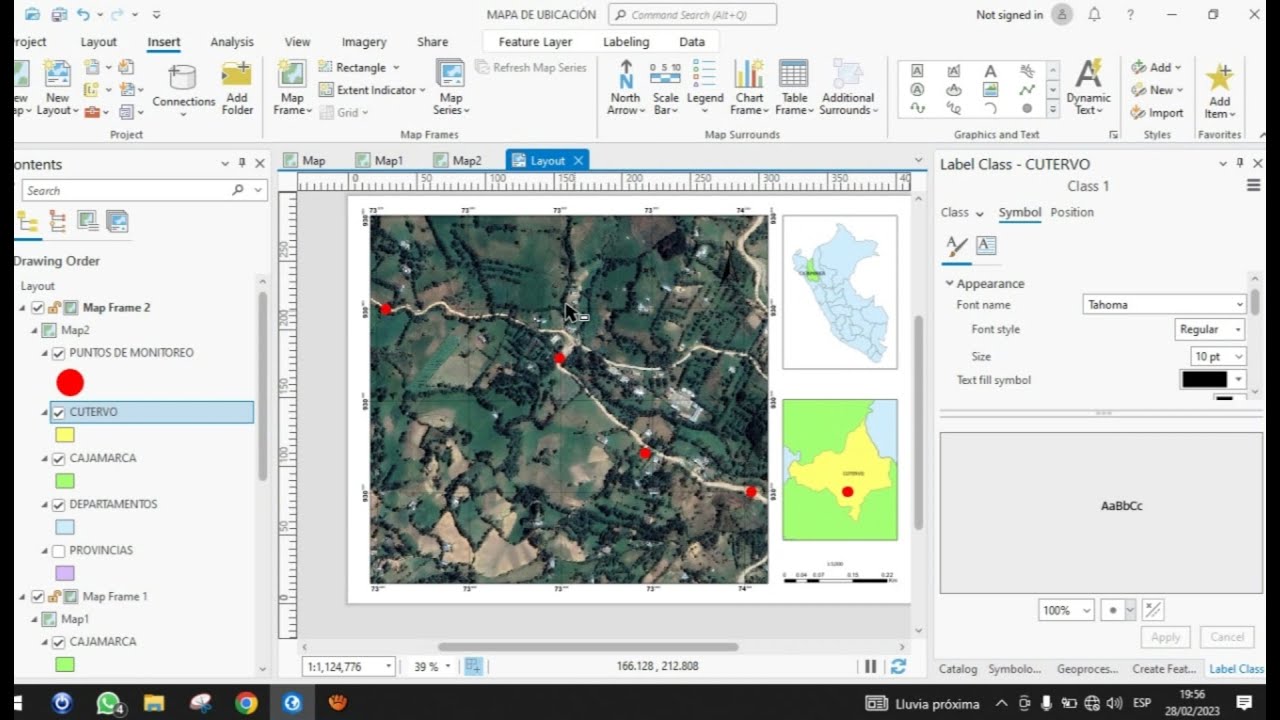Image resolution: width=1280 pixels, height=720 pixels.
Task: Open the Text fill symbol color swatch
Action: pos(1204,380)
